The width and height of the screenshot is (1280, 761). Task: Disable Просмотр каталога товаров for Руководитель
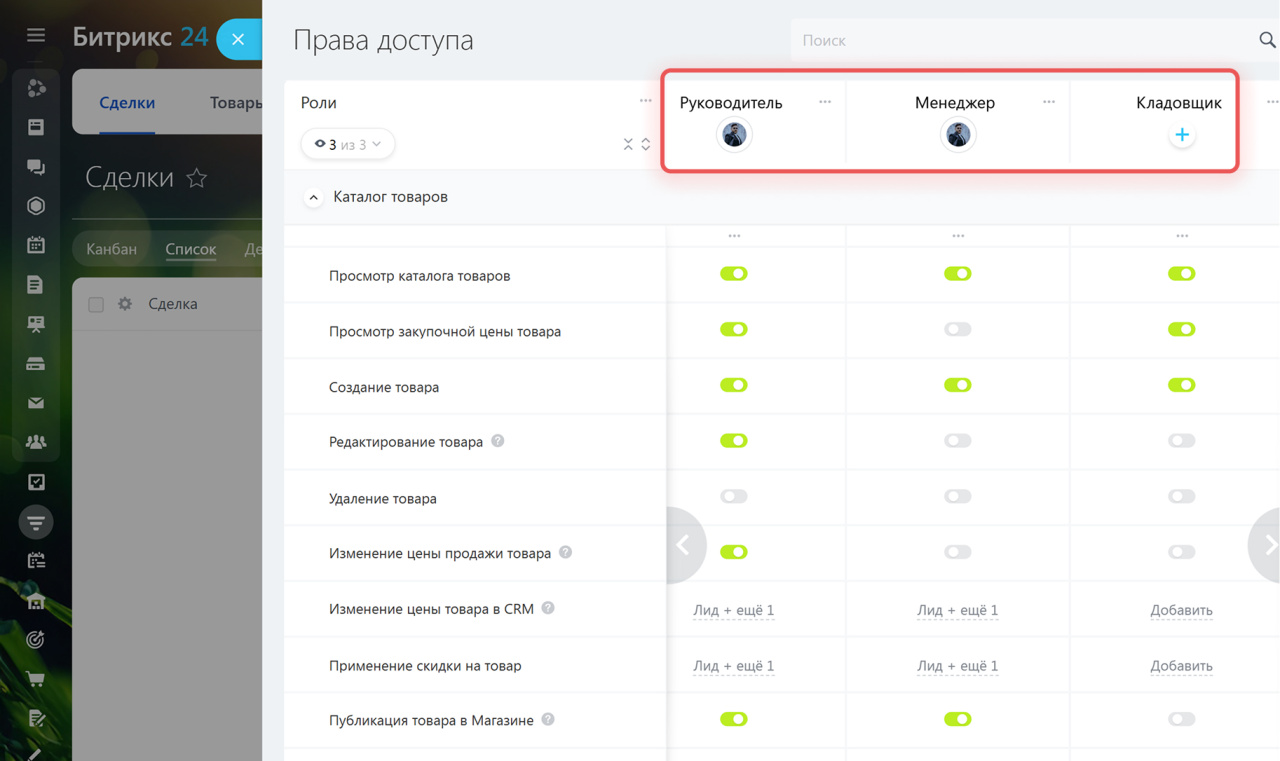pyautogui.click(x=734, y=274)
